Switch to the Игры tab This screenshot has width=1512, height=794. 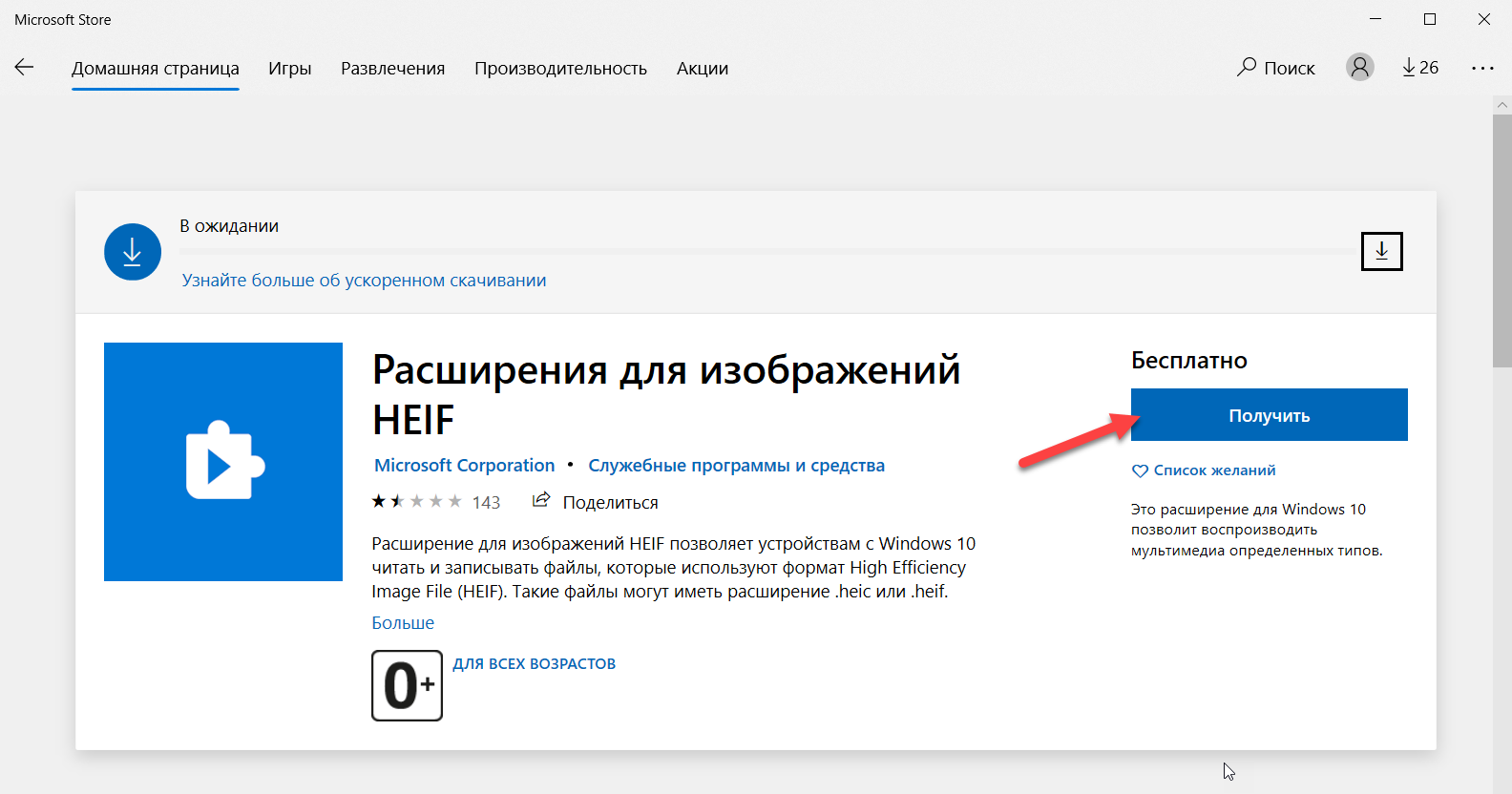click(289, 69)
